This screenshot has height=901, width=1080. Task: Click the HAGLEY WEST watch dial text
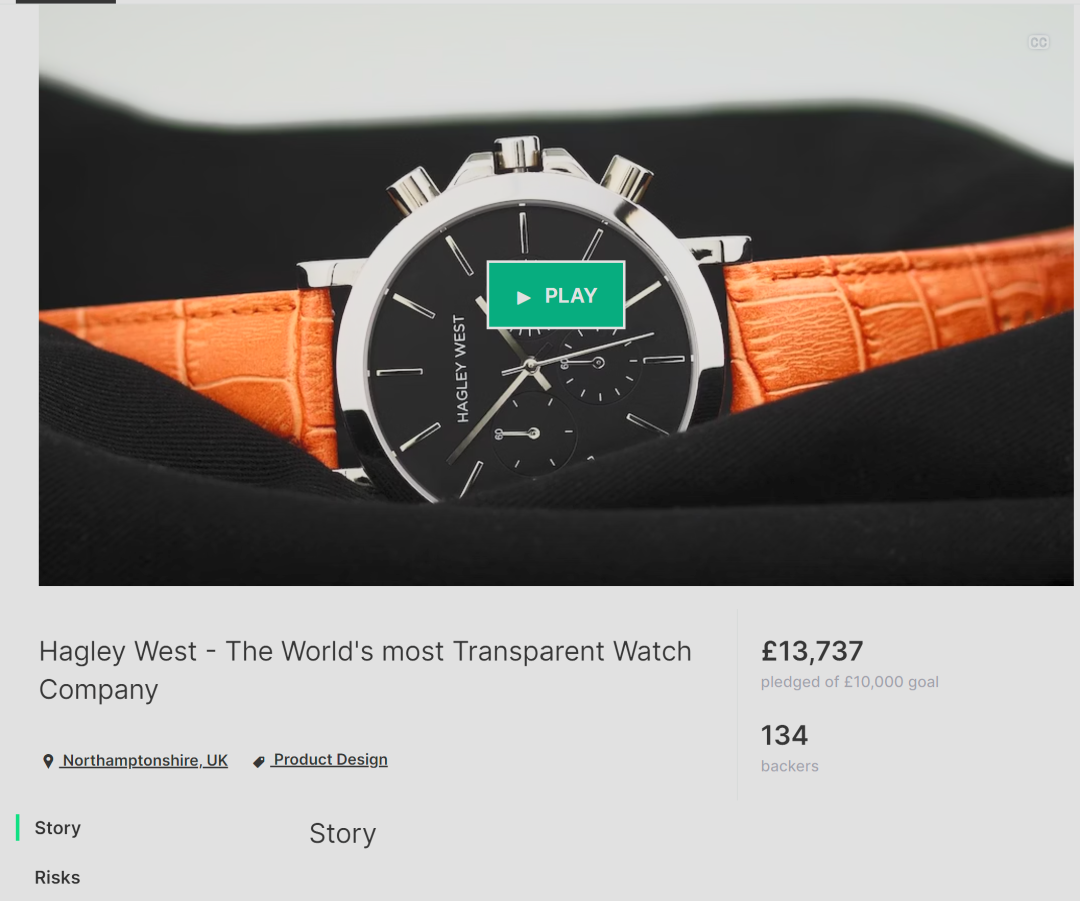pyautogui.click(x=461, y=369)
